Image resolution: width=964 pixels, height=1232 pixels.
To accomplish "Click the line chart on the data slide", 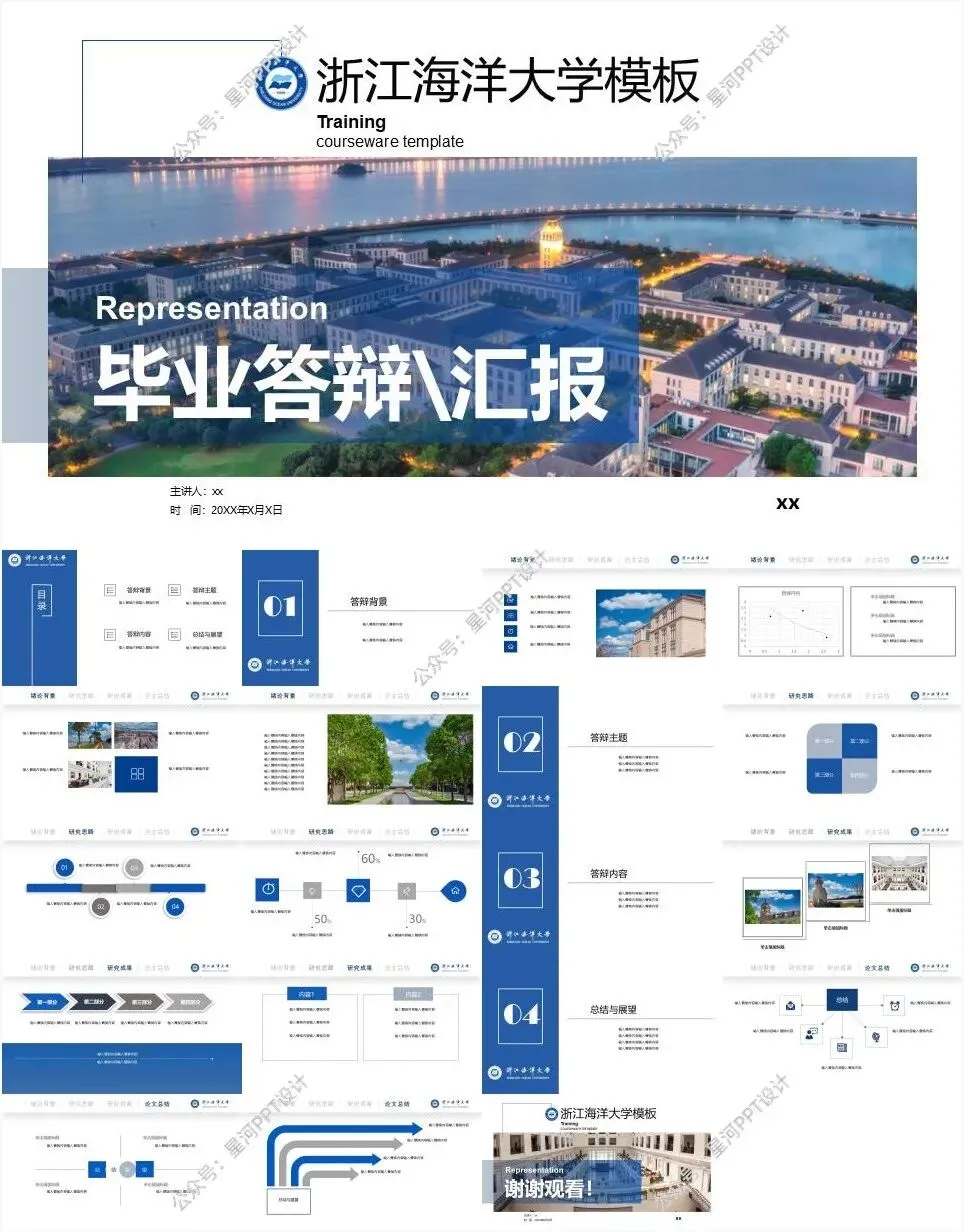I will [791, 621].
